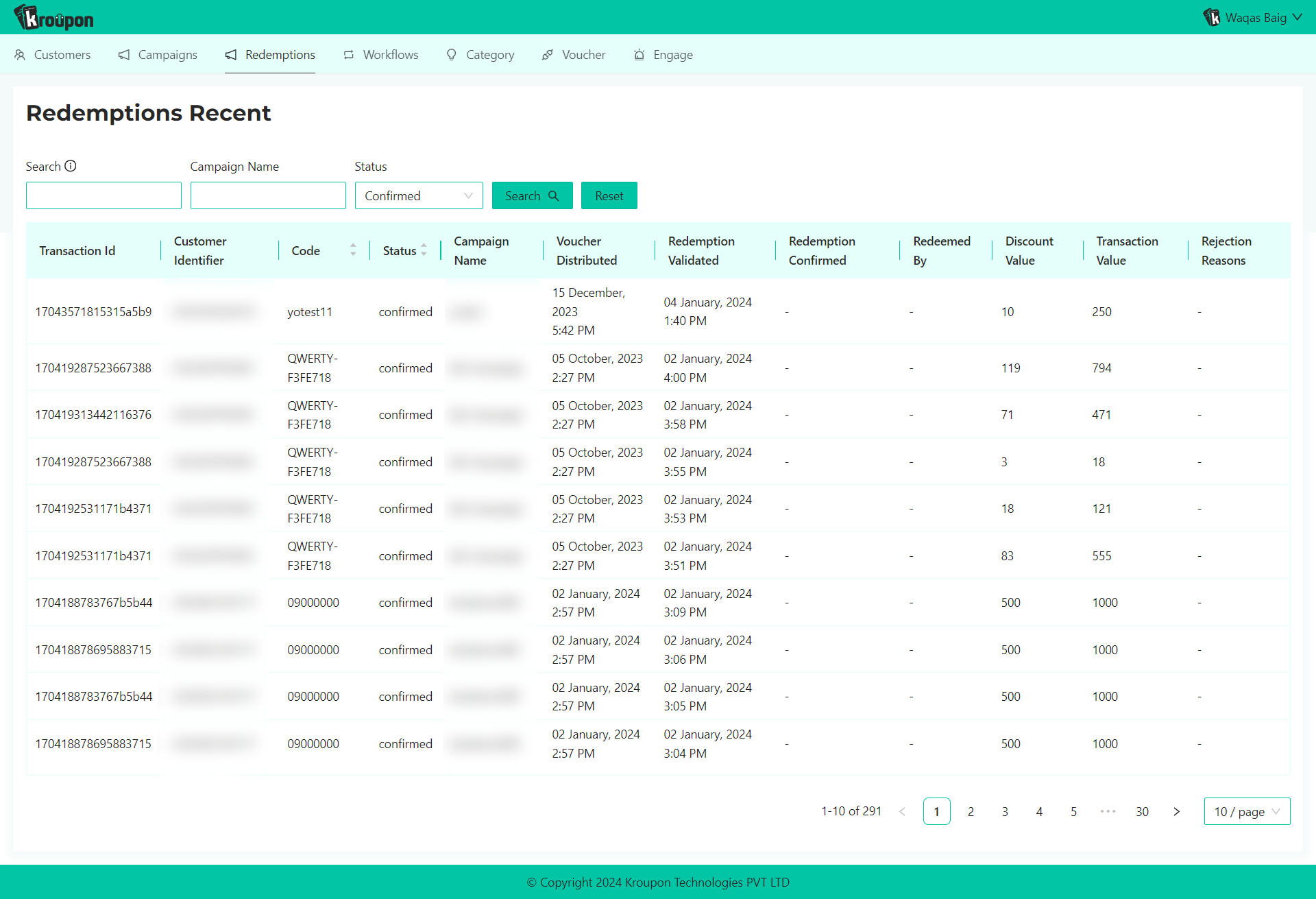Screen dimensions: 1316x899
Task: Click the Campaigns megaphone icon
Action: point(124,55)
